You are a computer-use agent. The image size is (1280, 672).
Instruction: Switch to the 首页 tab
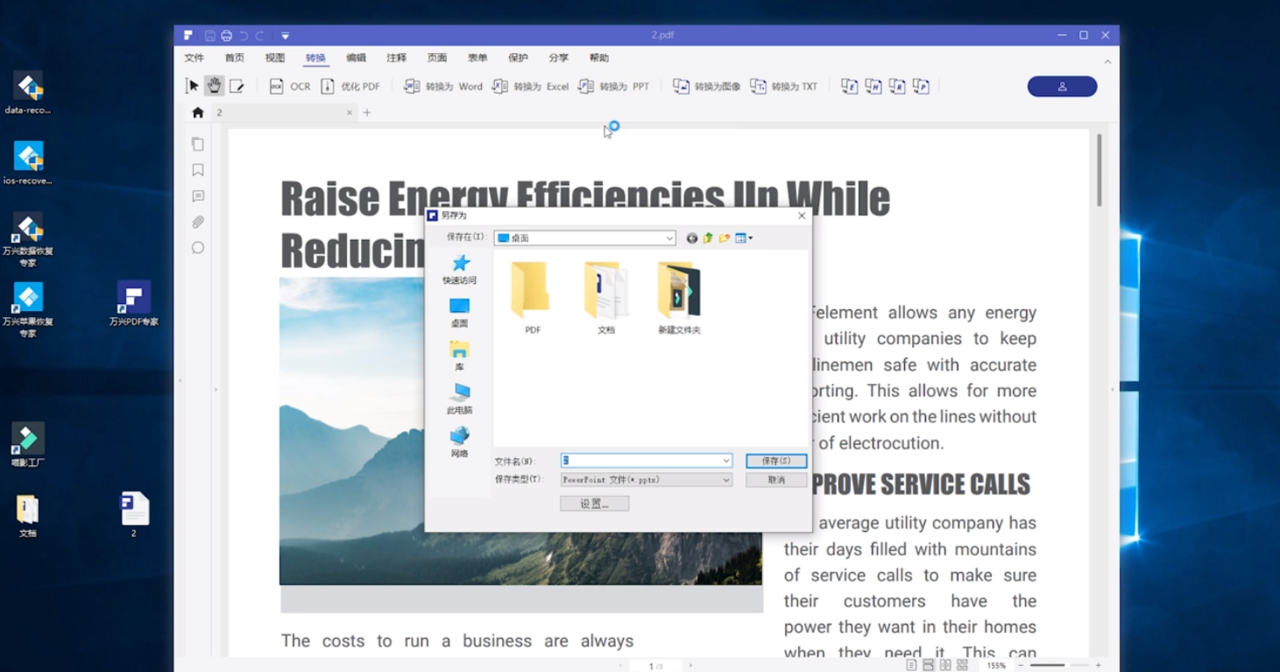point(235,58)
